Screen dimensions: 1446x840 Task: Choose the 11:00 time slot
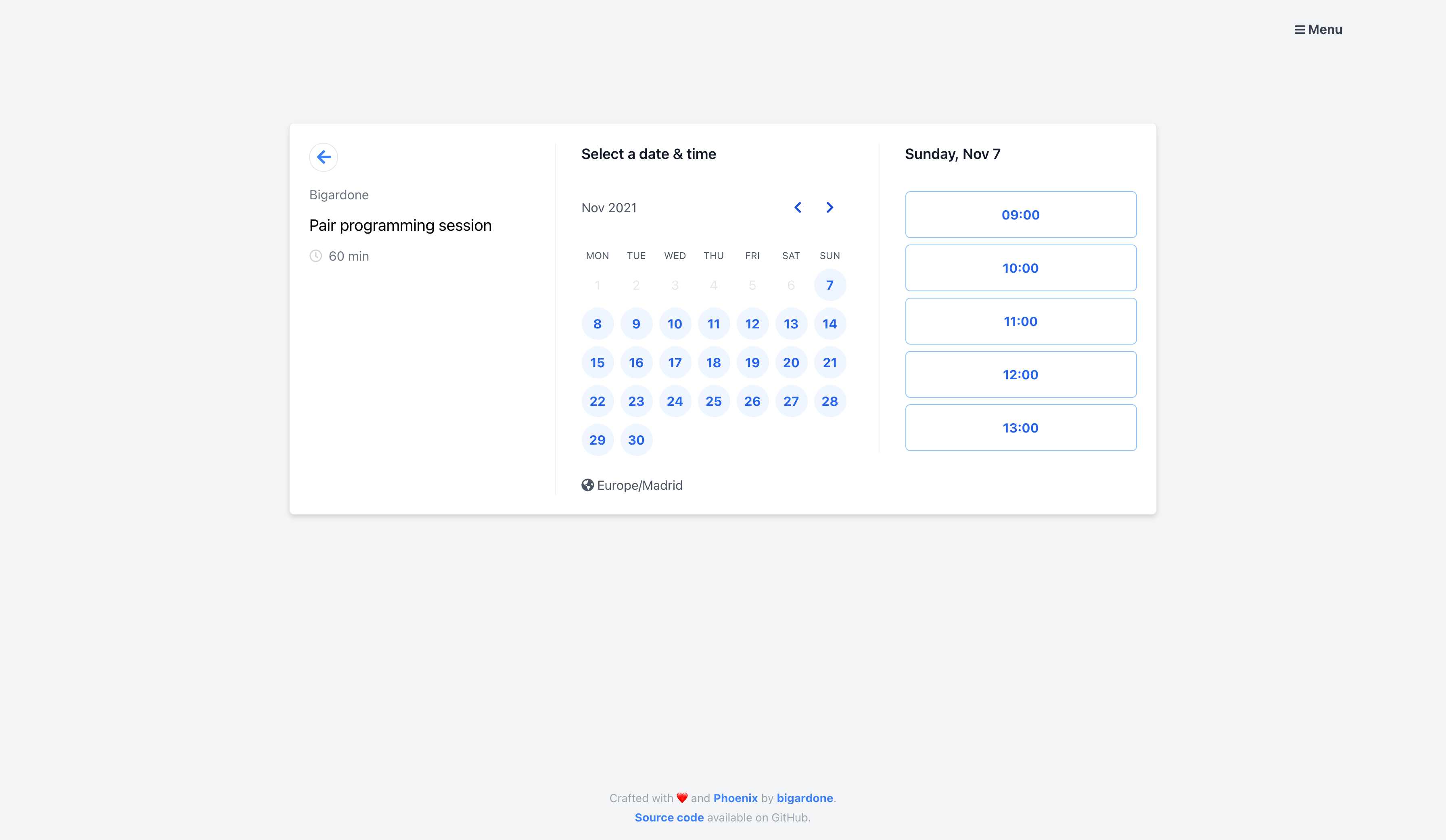tap(1020, 321)
